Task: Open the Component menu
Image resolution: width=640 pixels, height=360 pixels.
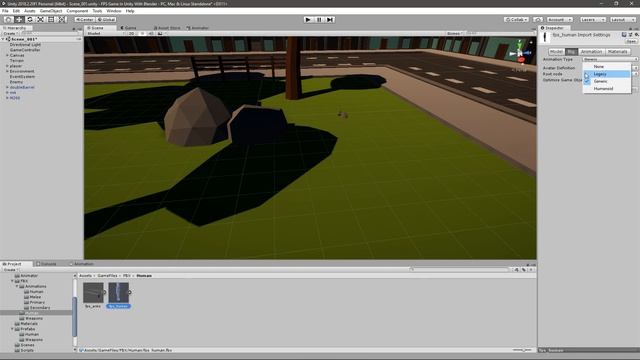Action: tap(77, 11)
